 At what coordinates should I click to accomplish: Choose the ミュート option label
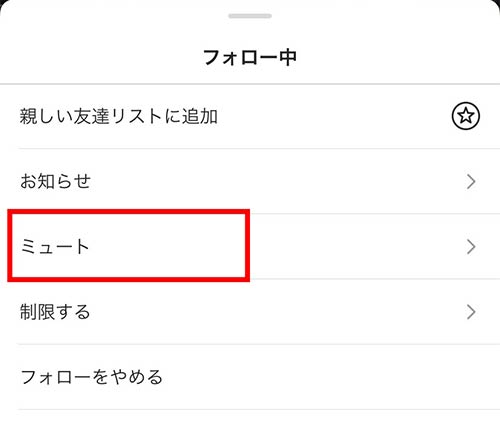tap(55, 247)
